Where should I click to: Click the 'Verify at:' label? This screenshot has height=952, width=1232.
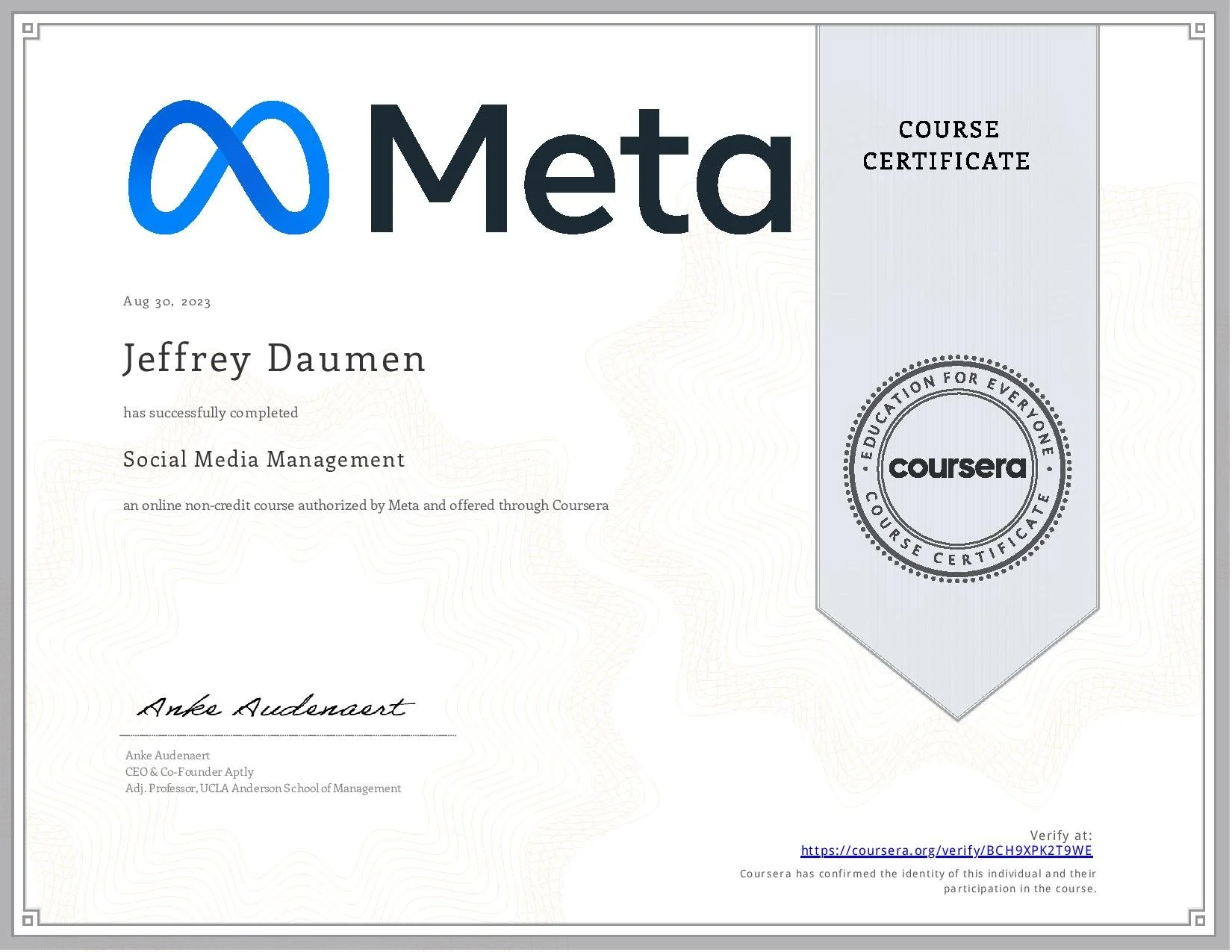(x=1061, y=836)
